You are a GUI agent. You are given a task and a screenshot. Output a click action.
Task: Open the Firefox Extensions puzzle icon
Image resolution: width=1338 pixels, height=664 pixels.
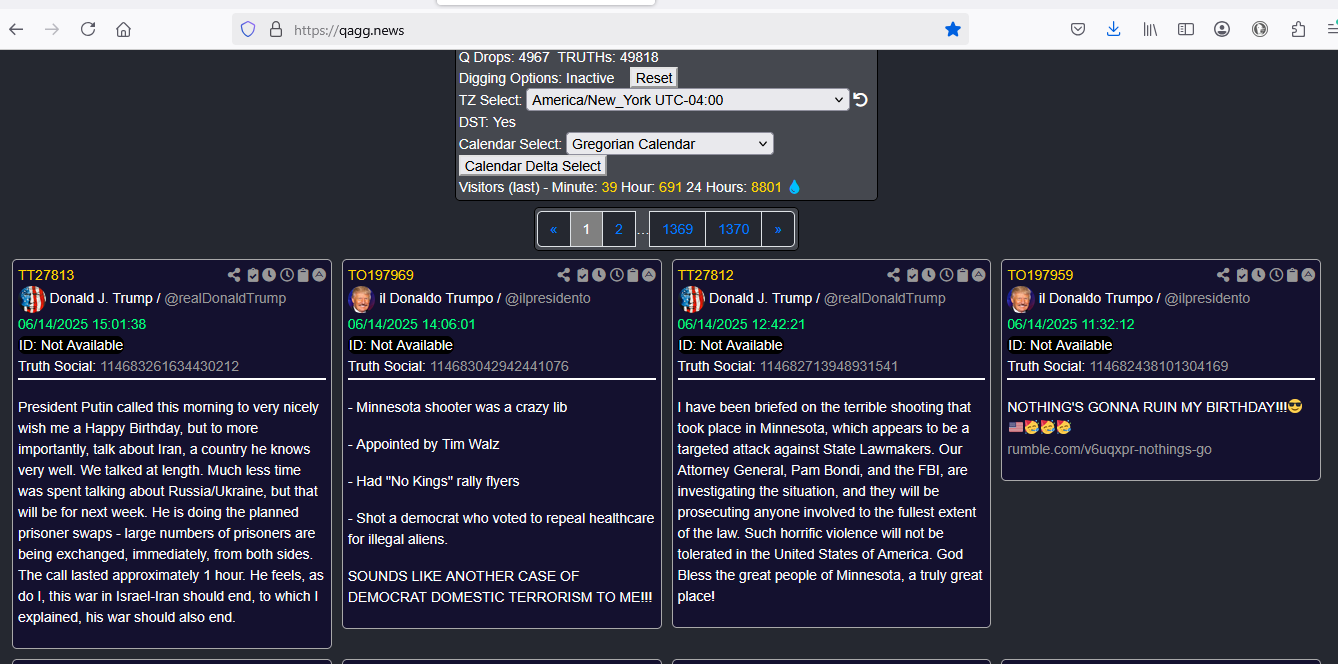click(1299, 30)
